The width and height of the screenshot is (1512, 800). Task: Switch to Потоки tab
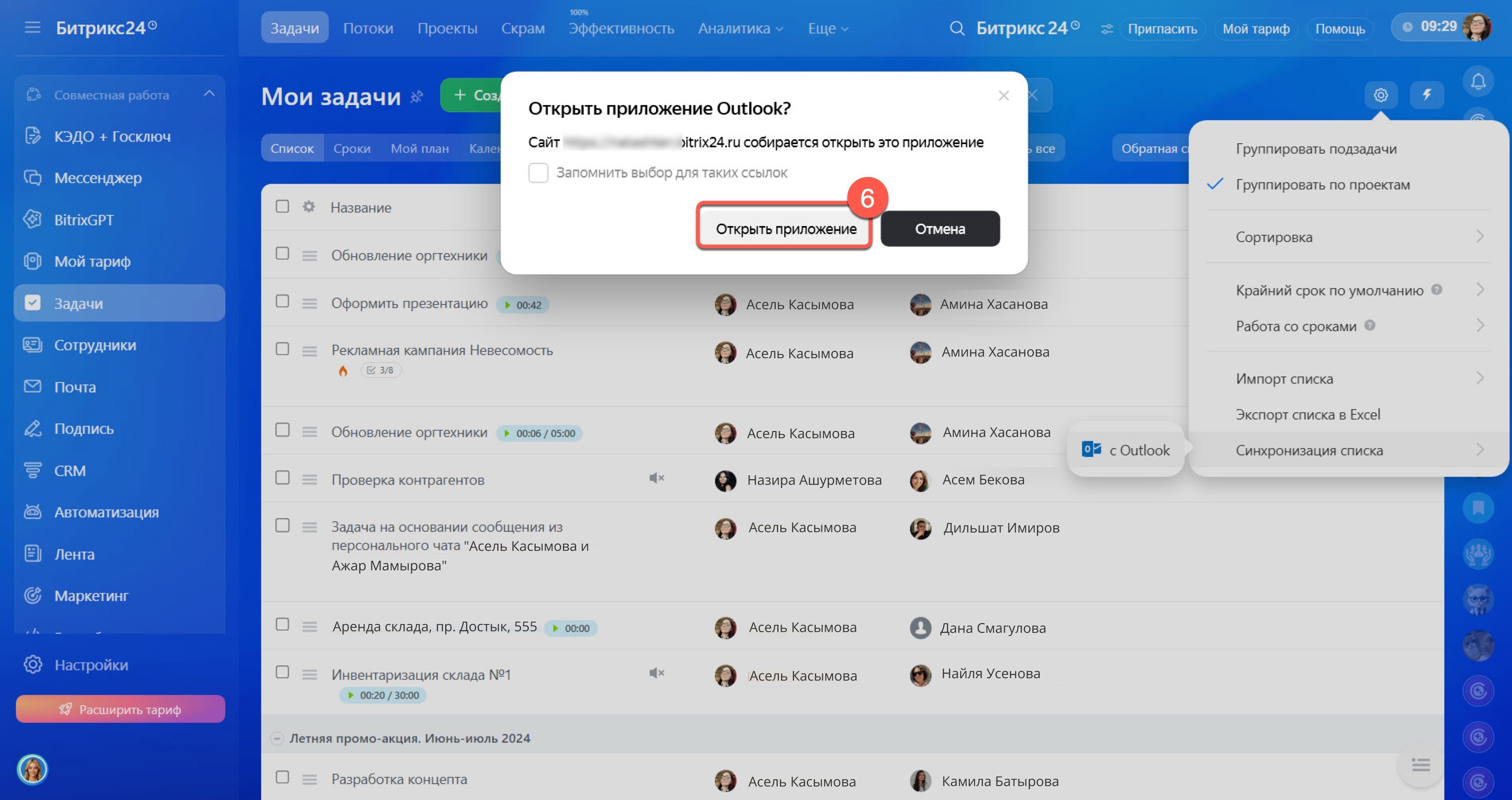[x=368, y=28]
